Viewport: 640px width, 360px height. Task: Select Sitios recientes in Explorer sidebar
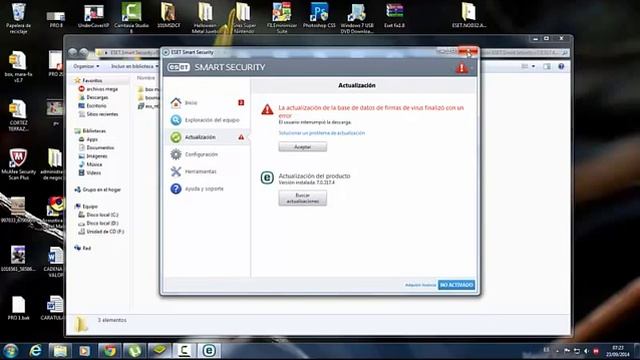tap(102, 114)
